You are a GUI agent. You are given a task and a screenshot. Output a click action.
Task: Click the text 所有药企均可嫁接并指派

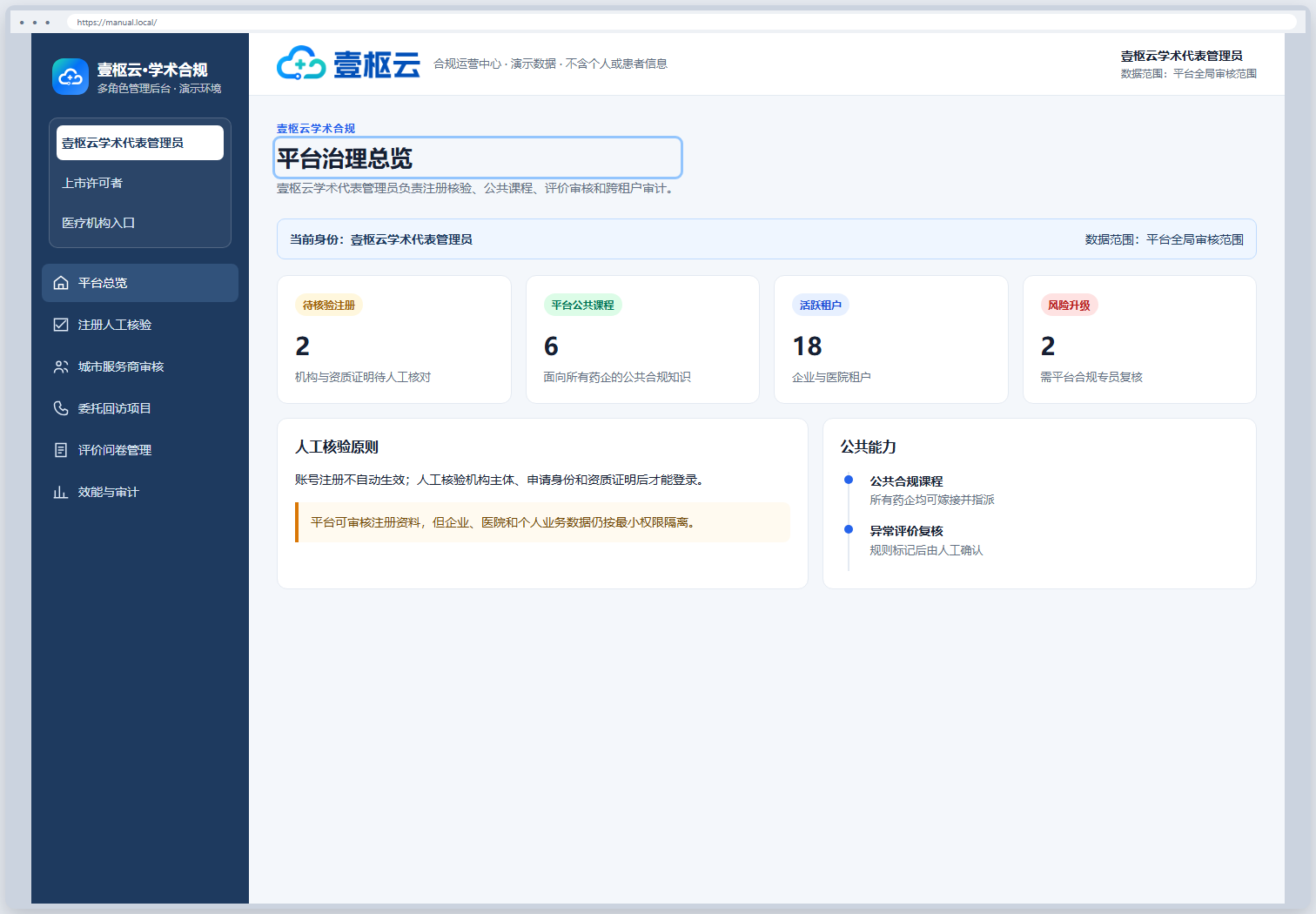click(931, 500)
